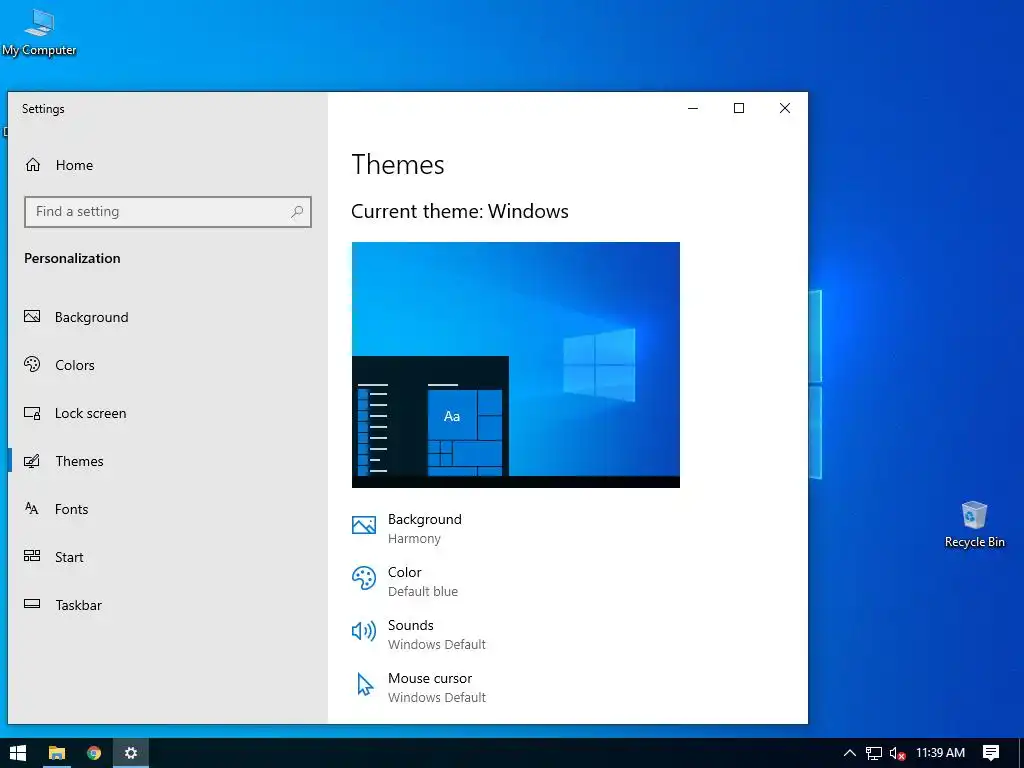Viewport: 1024px width, 768px height.
Task: Open the Lock screen settings page
Action: 167,413
